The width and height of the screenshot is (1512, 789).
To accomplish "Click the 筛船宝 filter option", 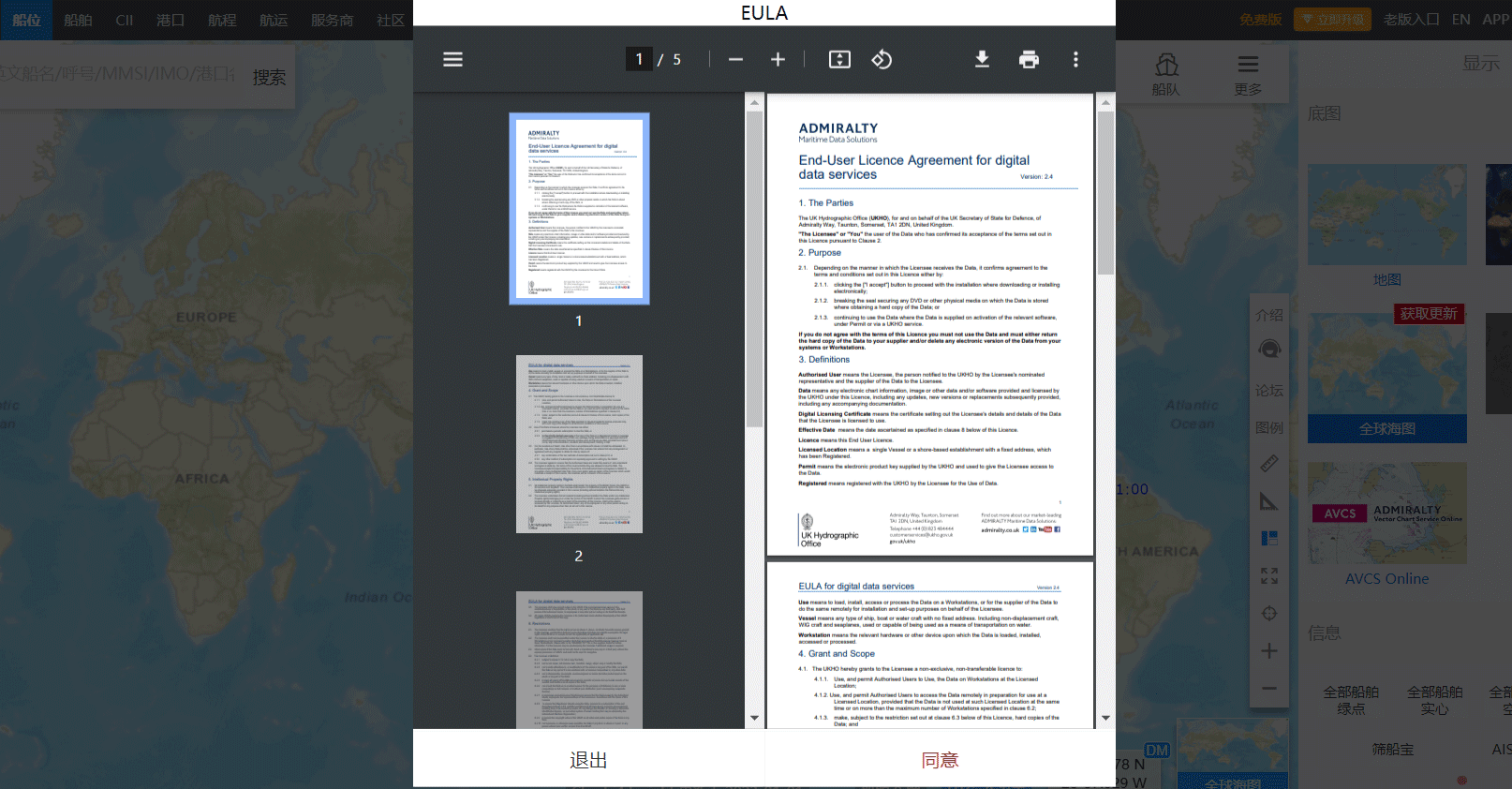I will coord(1393,750).
